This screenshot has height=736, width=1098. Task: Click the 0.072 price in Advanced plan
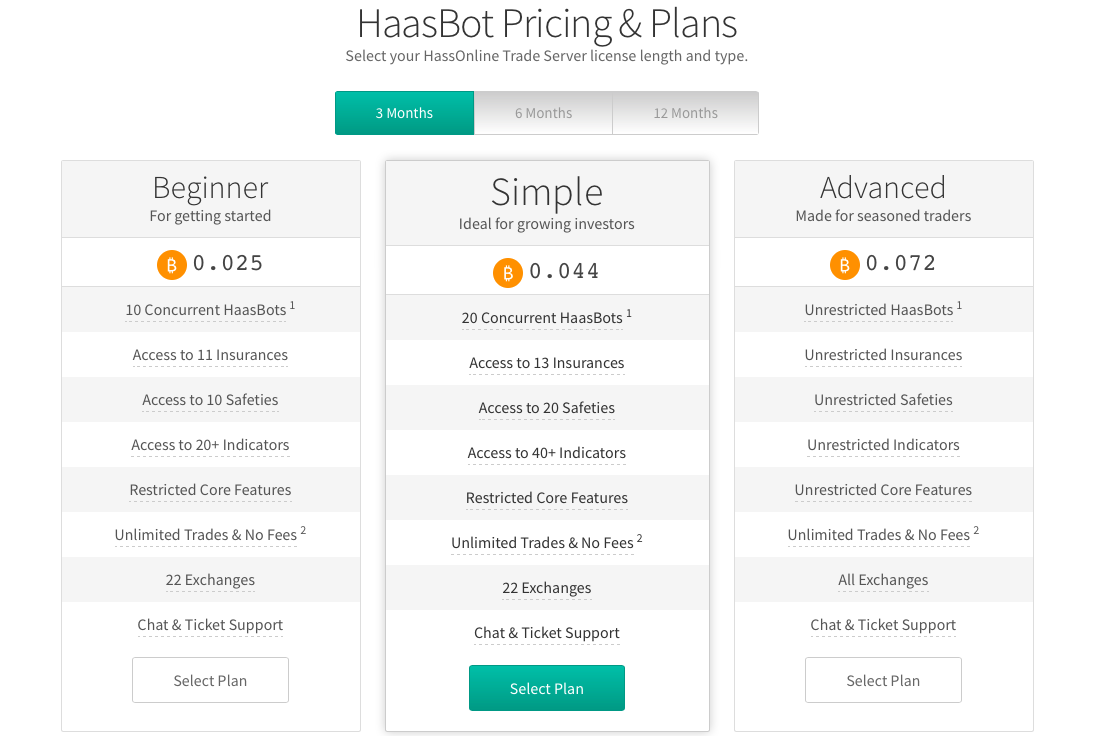coord(901,264)
